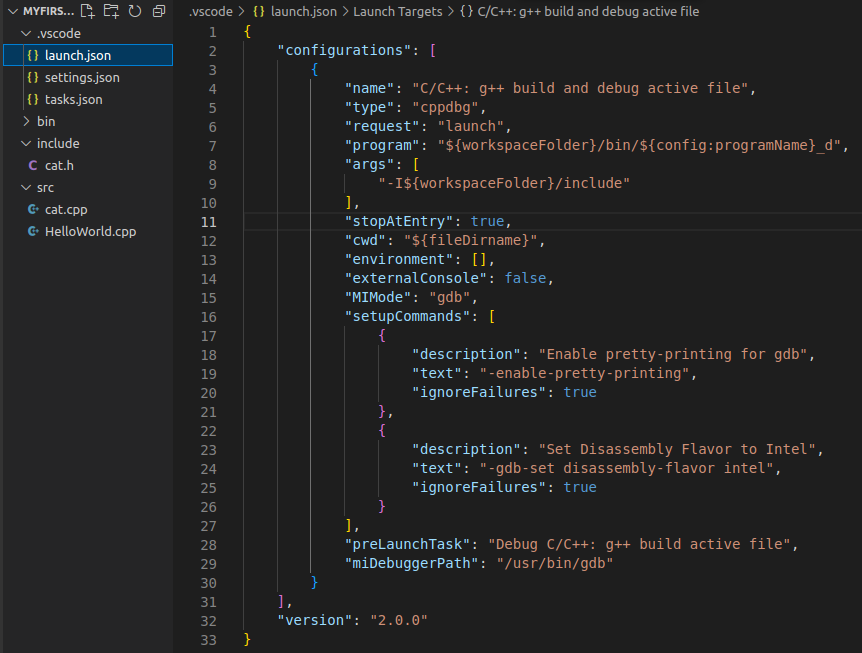Collapse all folders in explorer

tap(158, 11)
